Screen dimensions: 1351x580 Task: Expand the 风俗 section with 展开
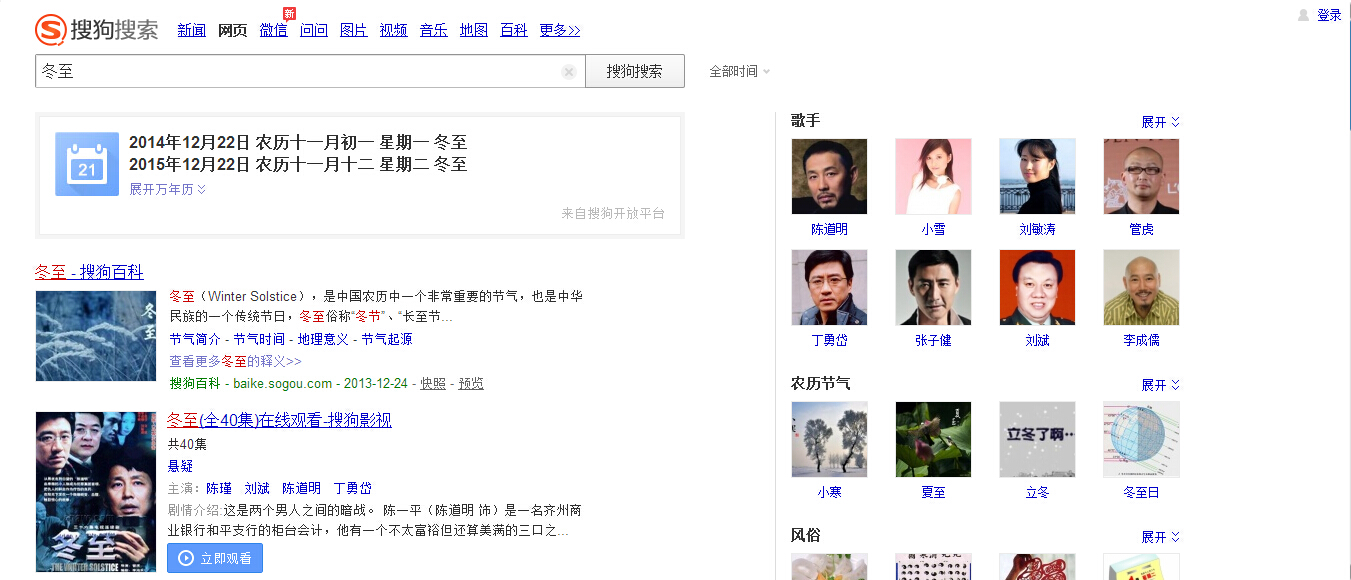click(x=1160, y=537)
